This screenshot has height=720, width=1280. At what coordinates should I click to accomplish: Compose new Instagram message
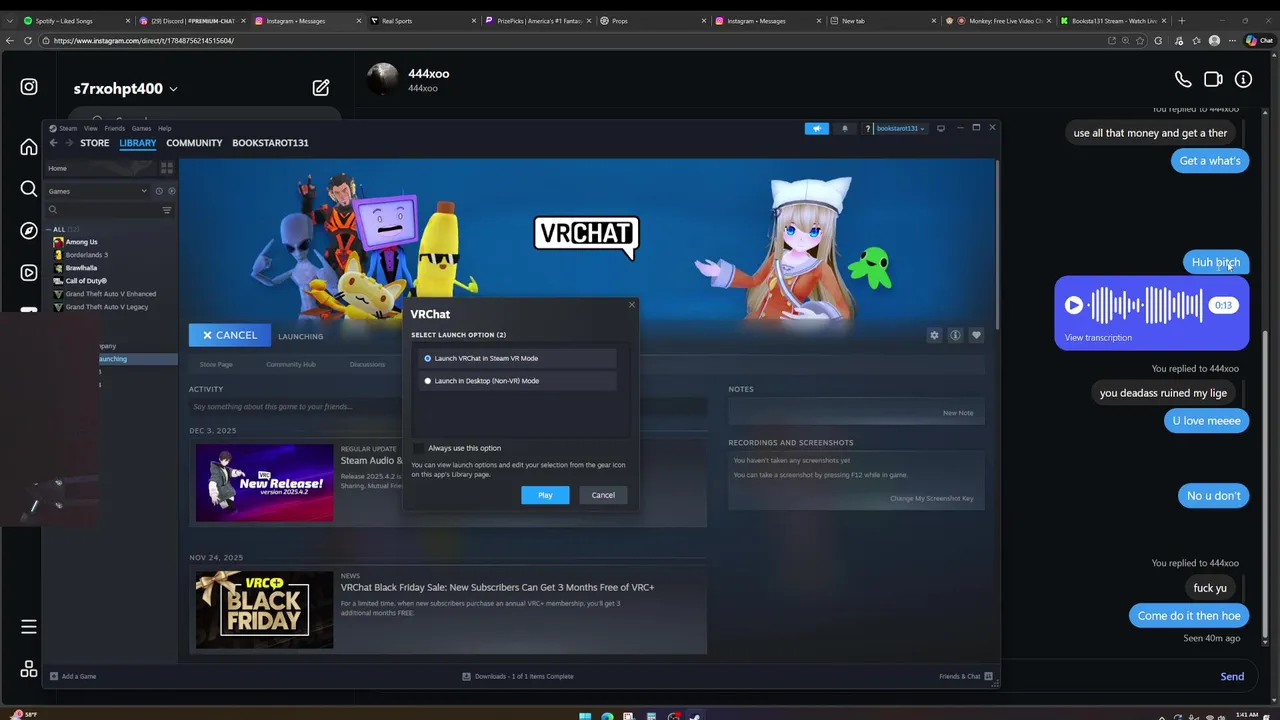pos(321,88)
